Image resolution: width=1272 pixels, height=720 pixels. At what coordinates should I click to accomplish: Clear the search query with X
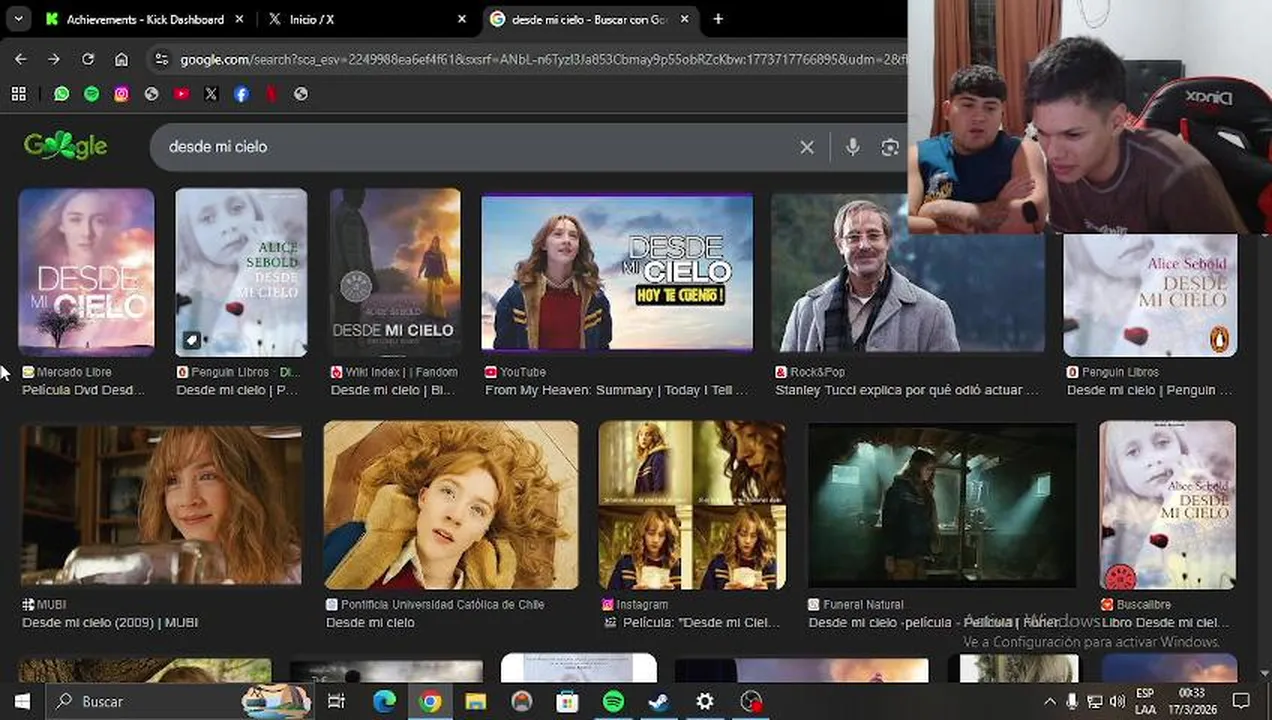807,147
